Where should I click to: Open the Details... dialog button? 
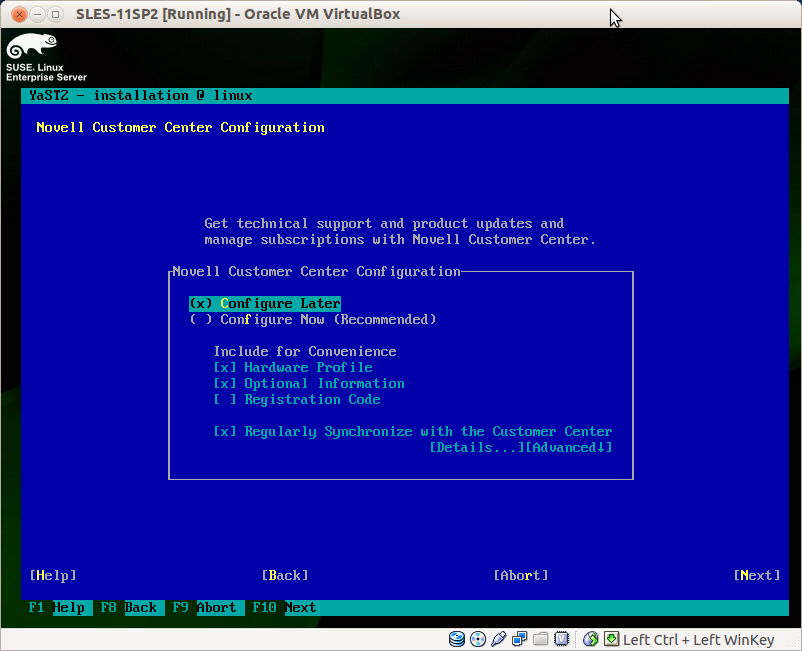pyautogui.click(x=477, y=447)
